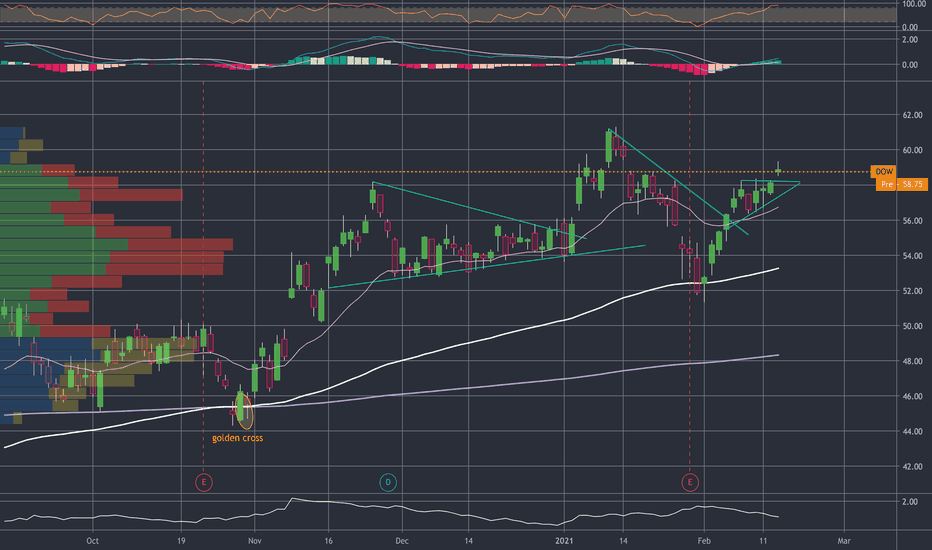
Task: Click the Feb date label on time axis
Action: (x=704, y=540)
